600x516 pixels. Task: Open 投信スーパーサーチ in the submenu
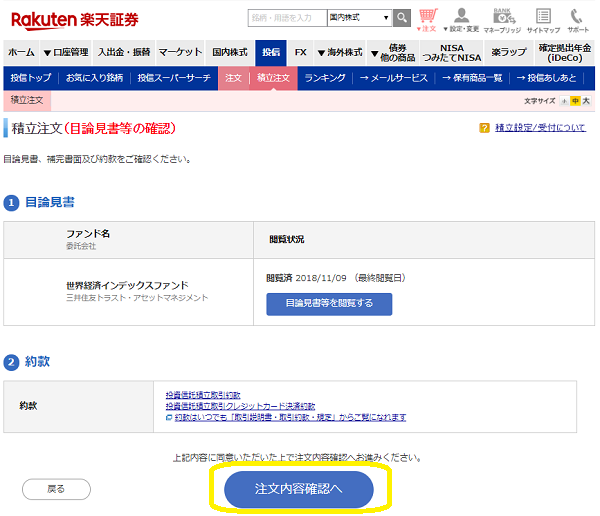click(x=174, y=78)
